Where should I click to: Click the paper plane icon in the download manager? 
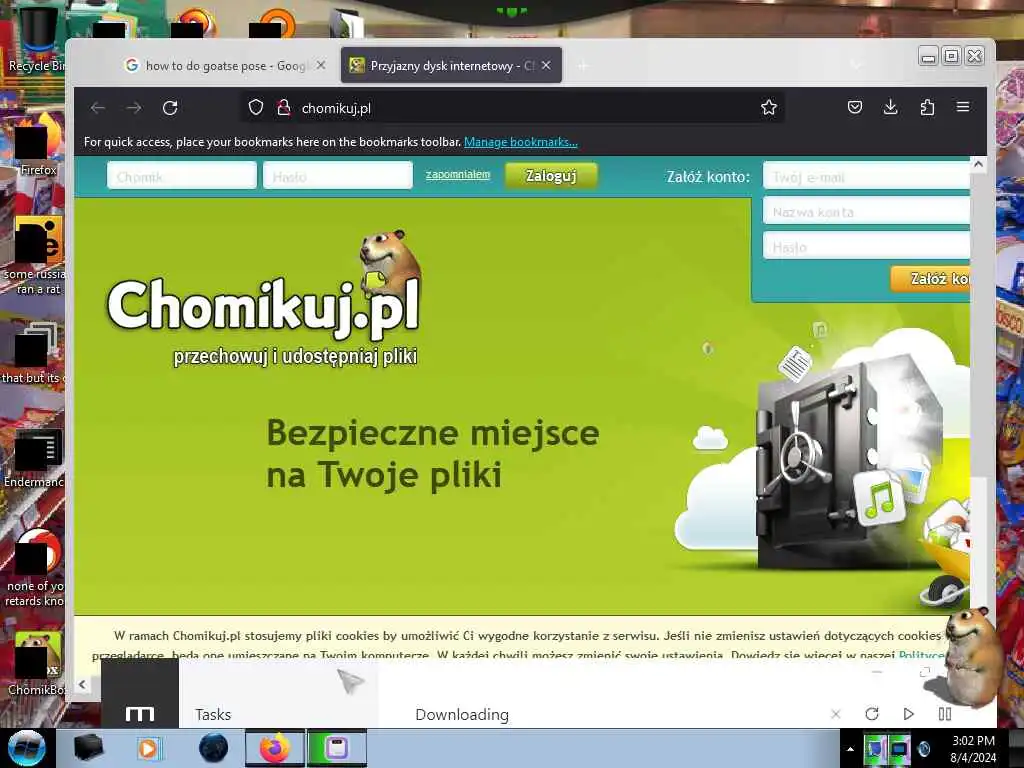[x=350, y=681]
